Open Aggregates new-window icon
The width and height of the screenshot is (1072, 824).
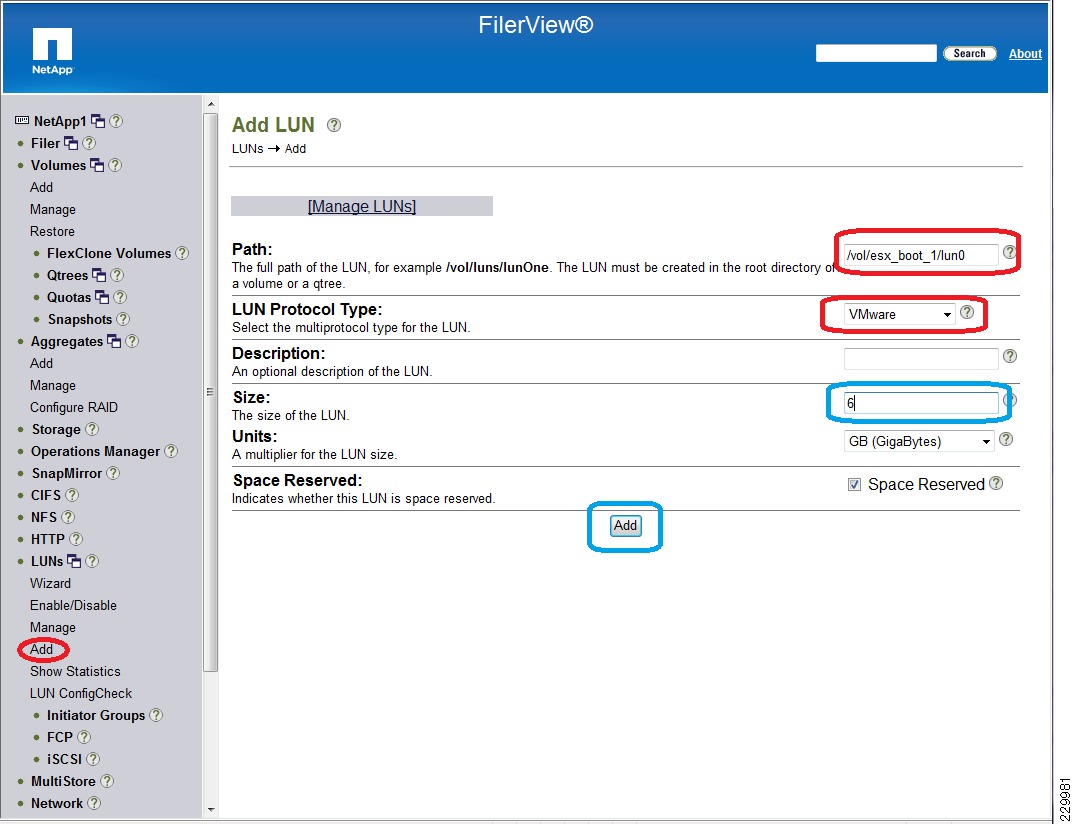tap(114, 341)
